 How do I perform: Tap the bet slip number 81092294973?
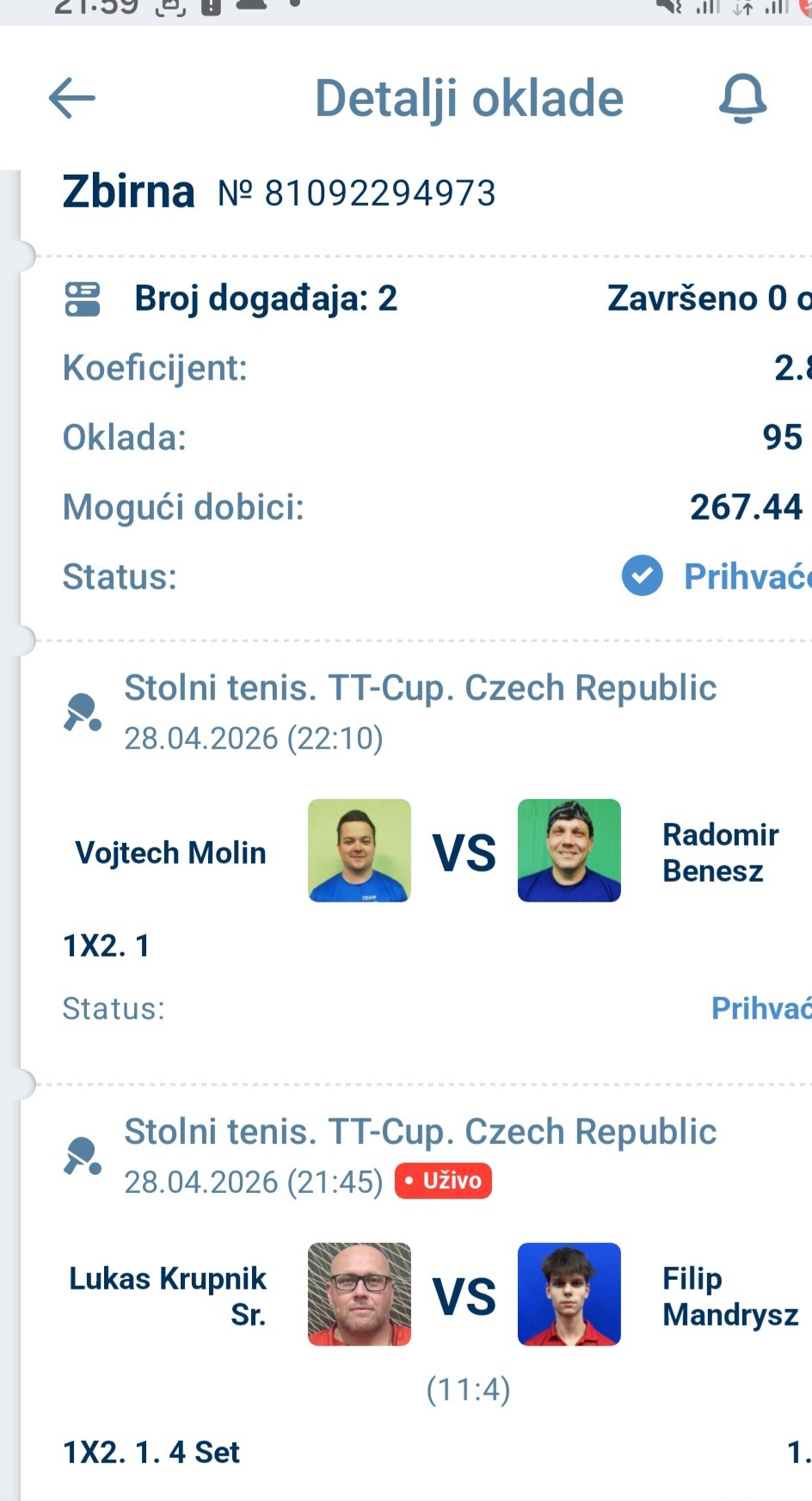[x=379, y=194]
